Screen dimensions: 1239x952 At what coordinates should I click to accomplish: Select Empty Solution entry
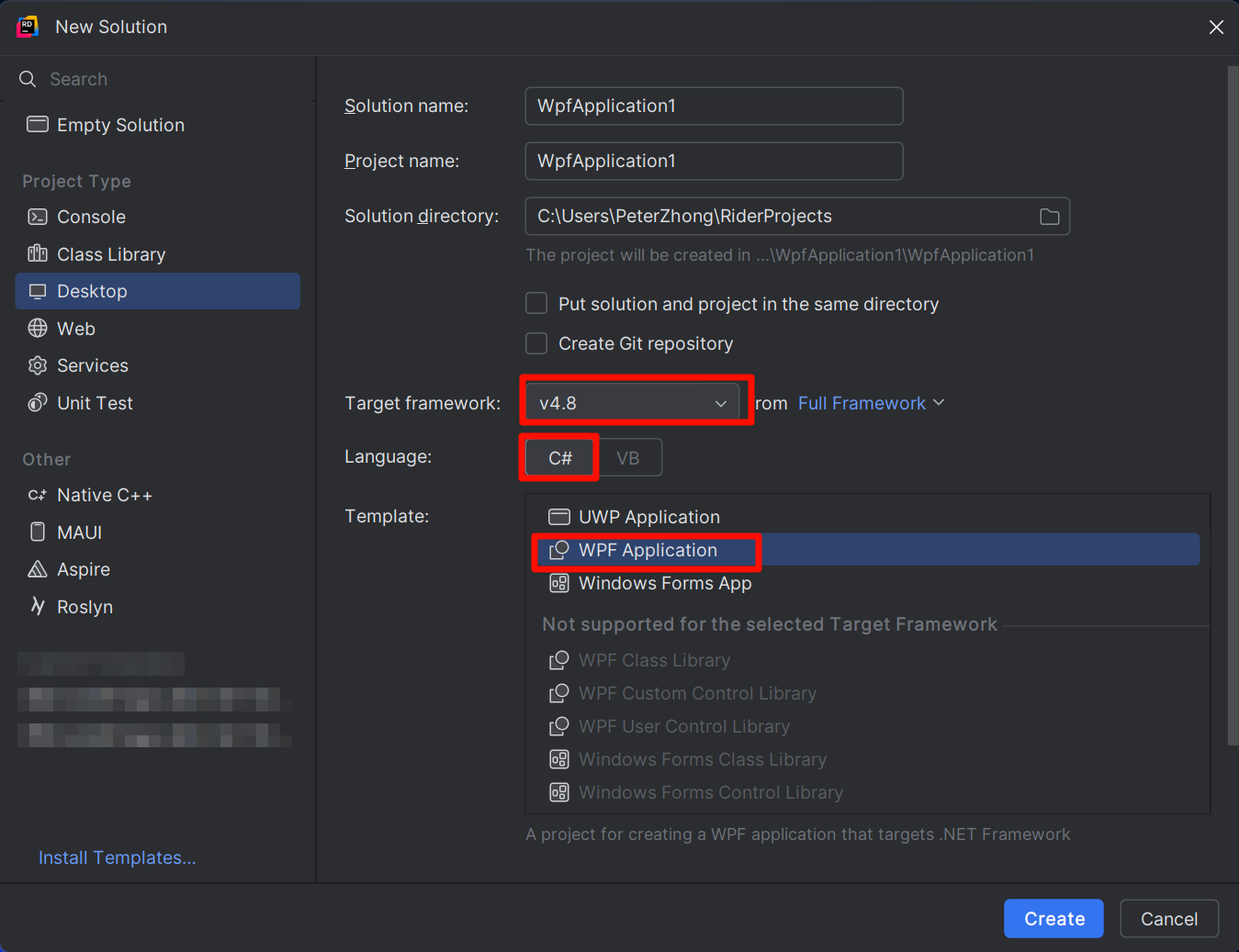click(158, 125)
